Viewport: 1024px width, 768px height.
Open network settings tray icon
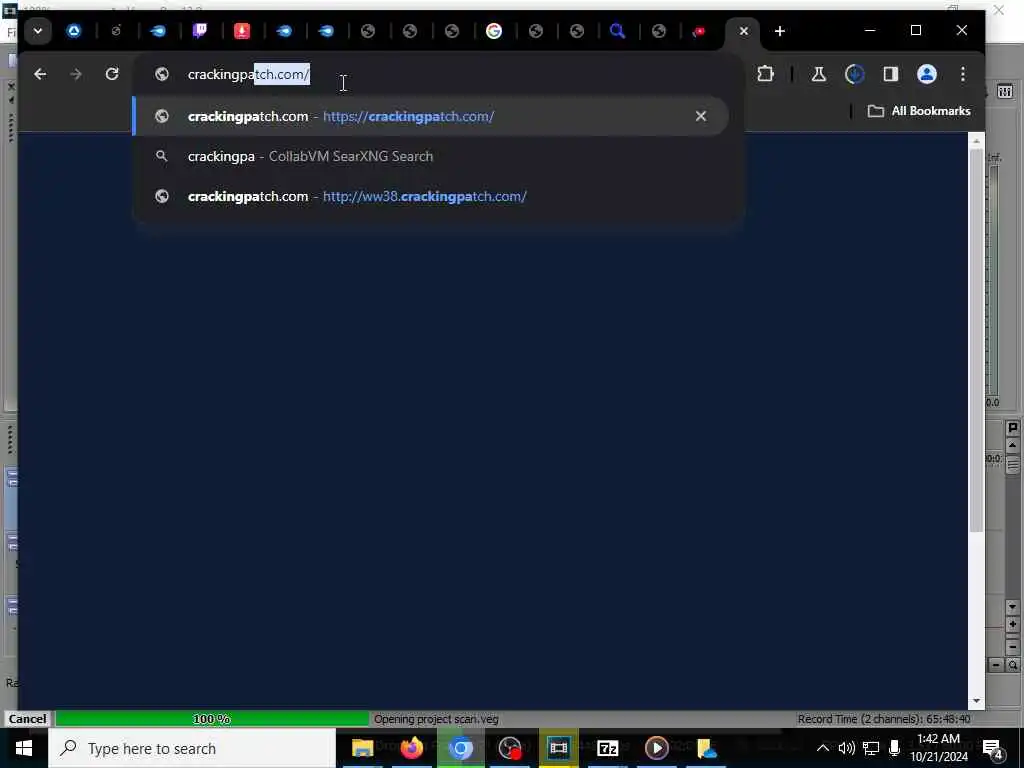pyautogui.click(x=871, y=748)
